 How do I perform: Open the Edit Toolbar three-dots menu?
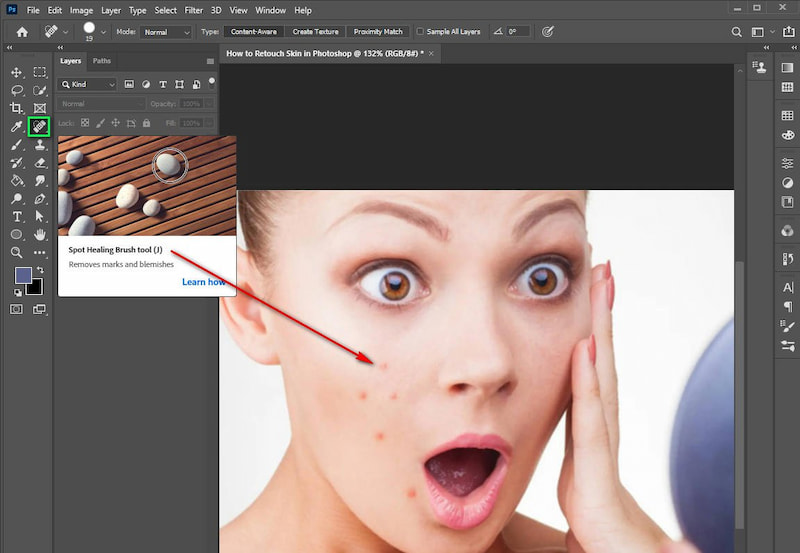click(x=39, y=252)
